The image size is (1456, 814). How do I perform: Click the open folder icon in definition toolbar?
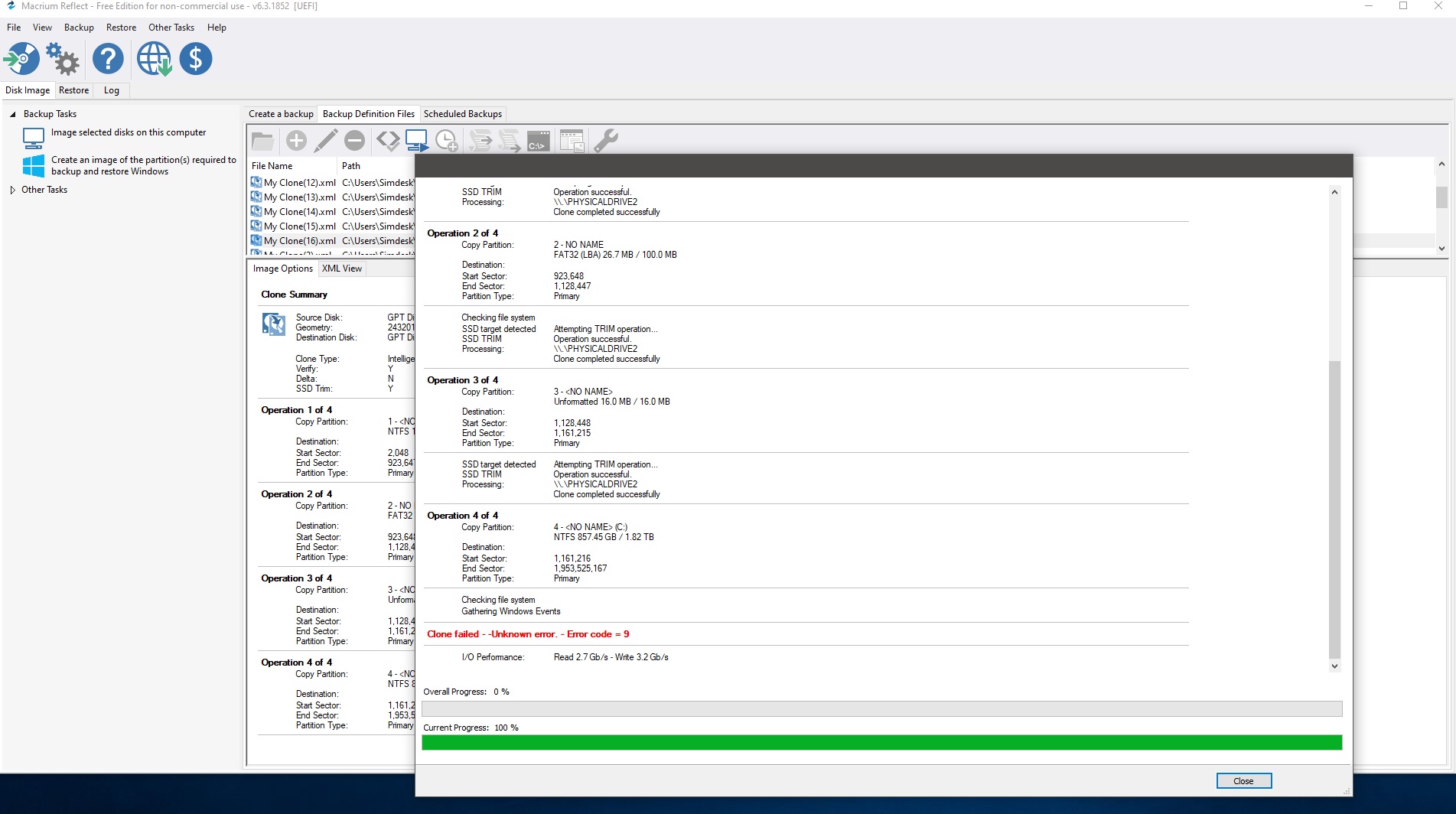(262, 141)
